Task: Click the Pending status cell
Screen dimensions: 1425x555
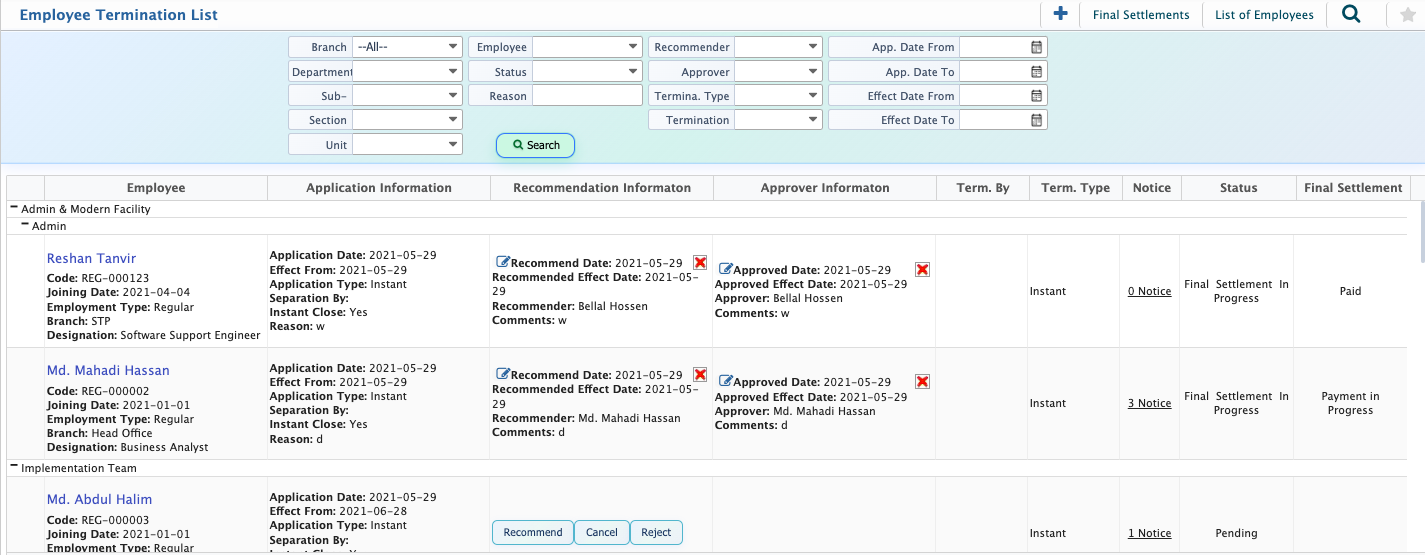Action: 1236,533
